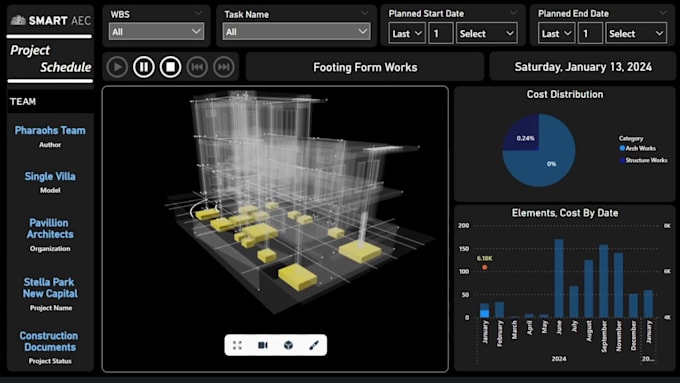680x383 pixels.
Task: Click the Planned Start Date number field
Action: [441, 33]
